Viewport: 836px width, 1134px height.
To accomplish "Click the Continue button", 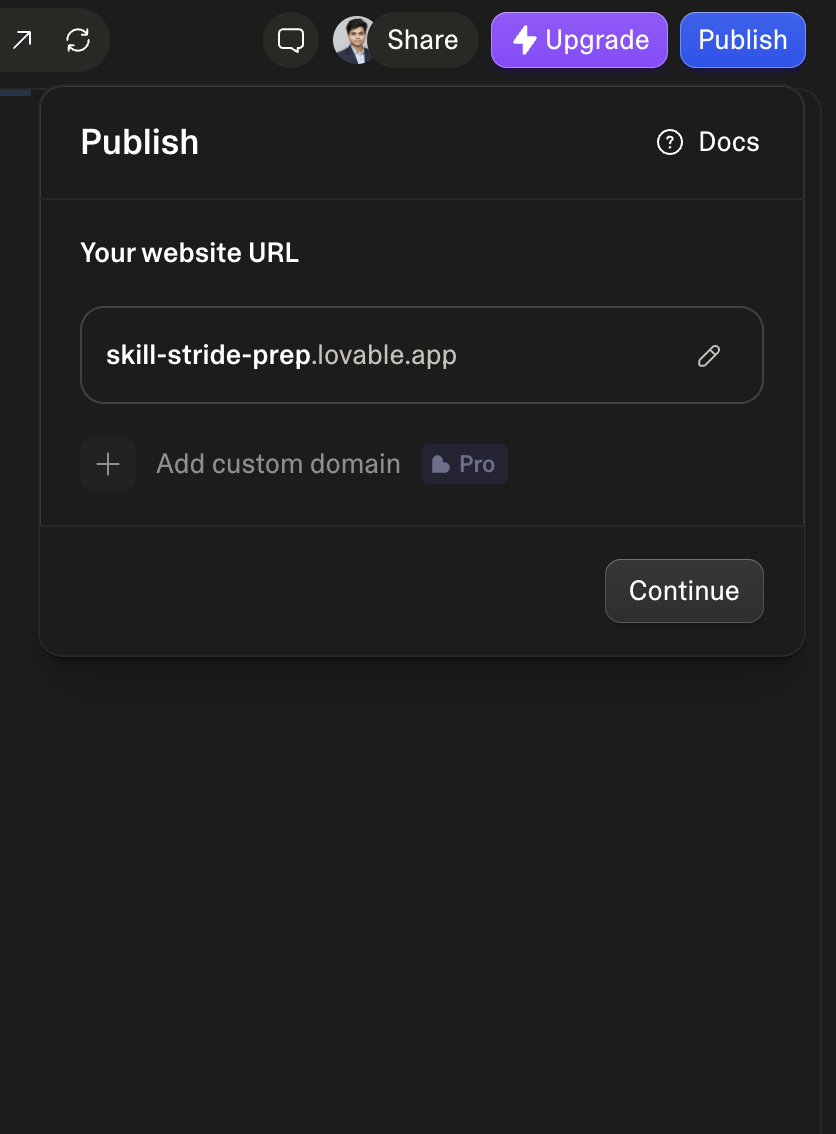I will [684, 591].
